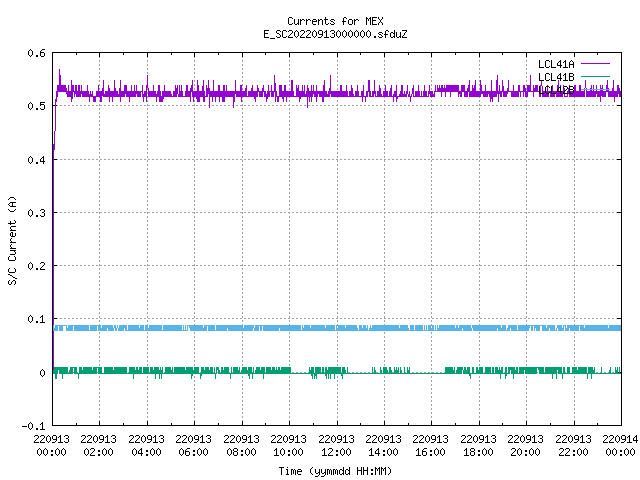The width and height of the screenshot is (640, 480).
Task: Click the x-axis tick 220913 04:00
Action: (x=146, y=446)
